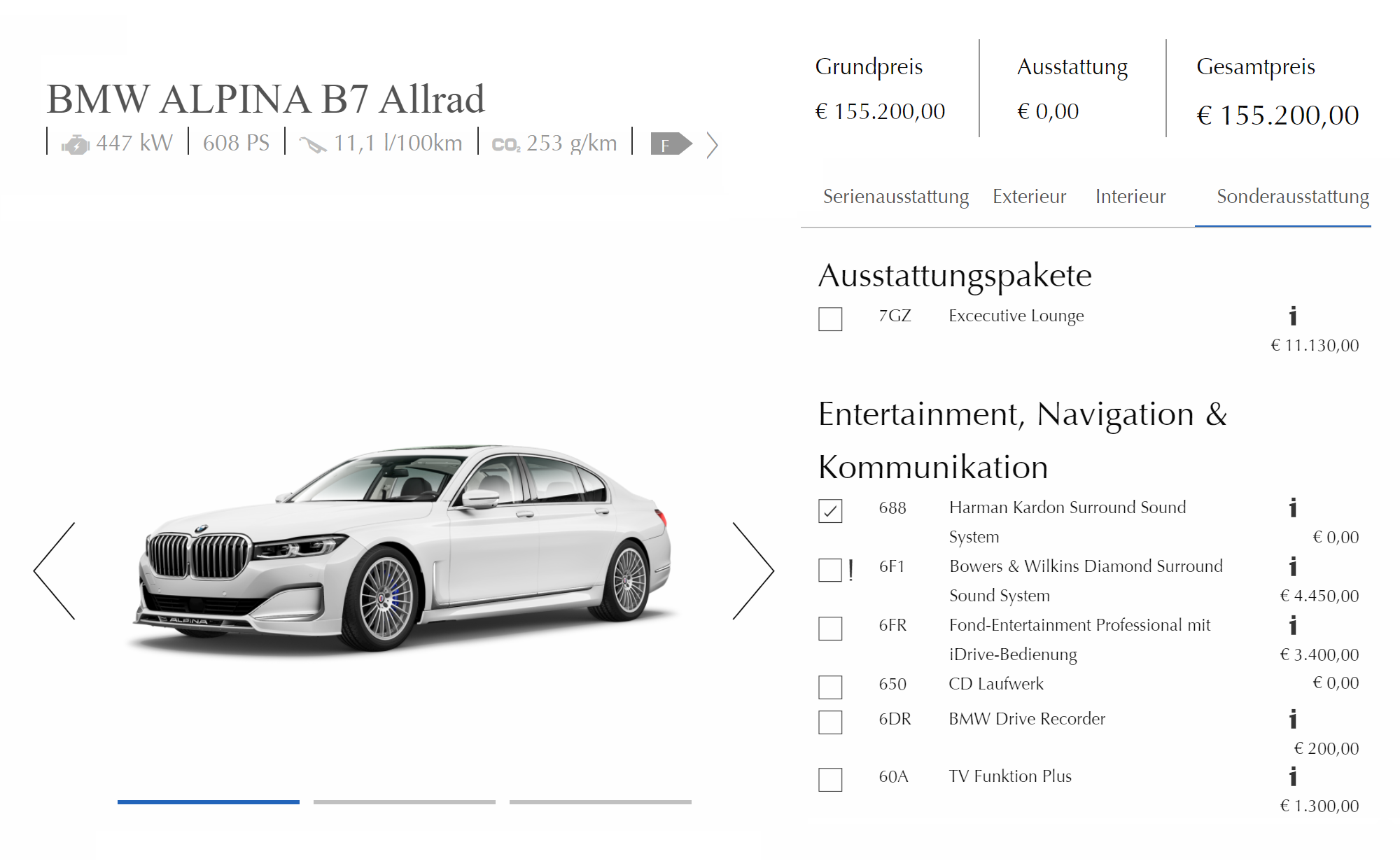Switch to the Serienausstattung tab
1400x868 pixels.
point(896,197)
